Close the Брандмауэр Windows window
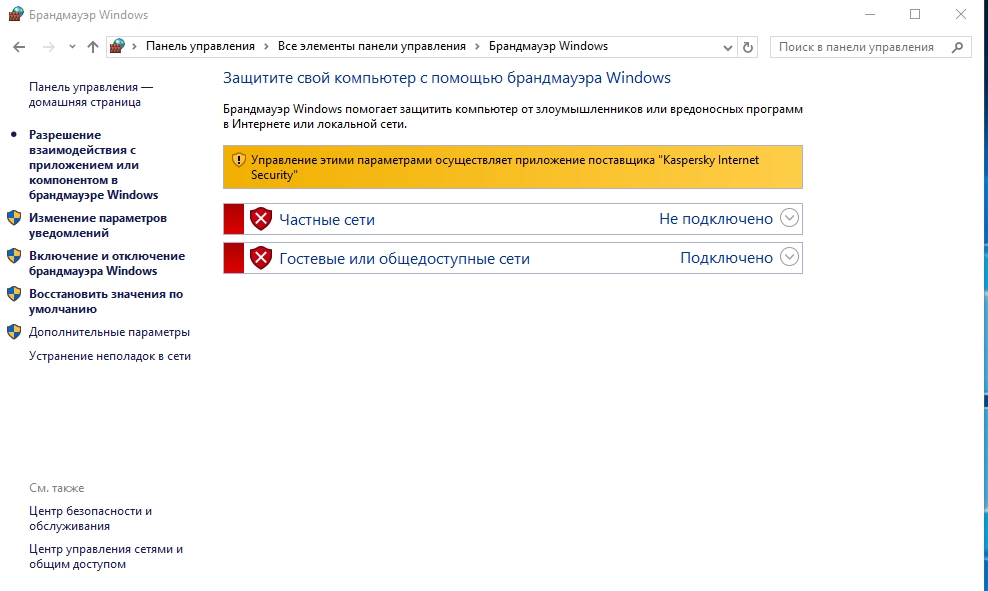Screen dimensions: 988x591 pos(960,14)
